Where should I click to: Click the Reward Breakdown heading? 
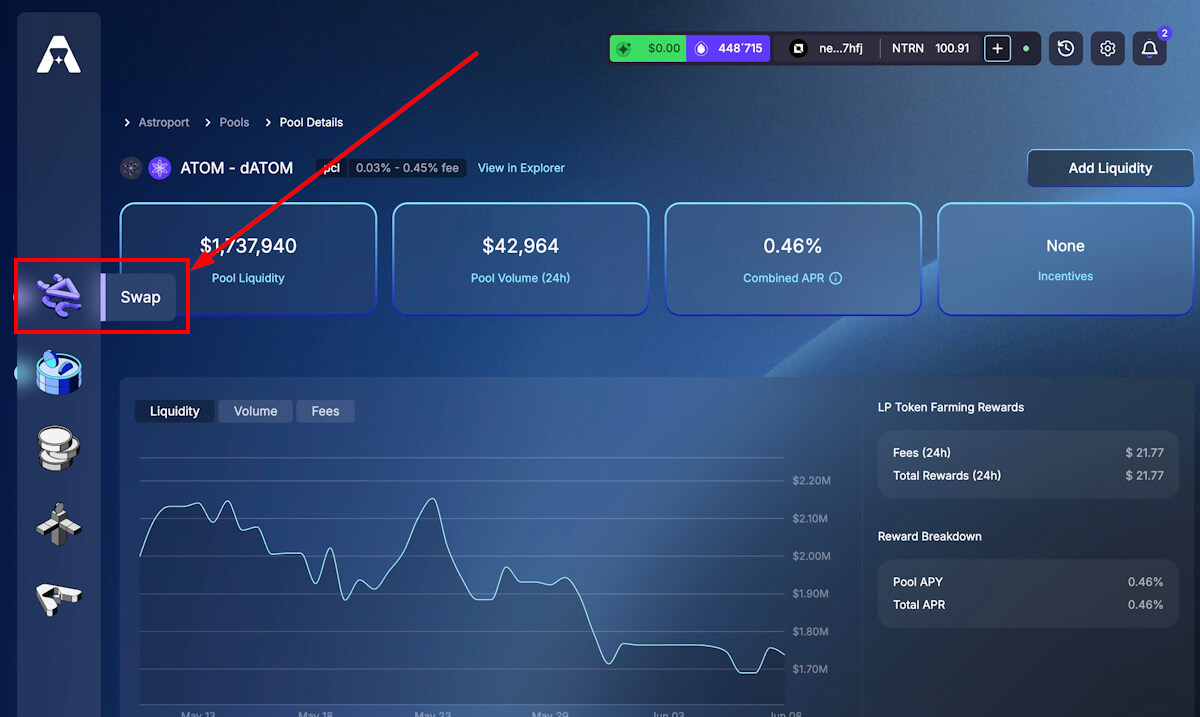(929, 536)
